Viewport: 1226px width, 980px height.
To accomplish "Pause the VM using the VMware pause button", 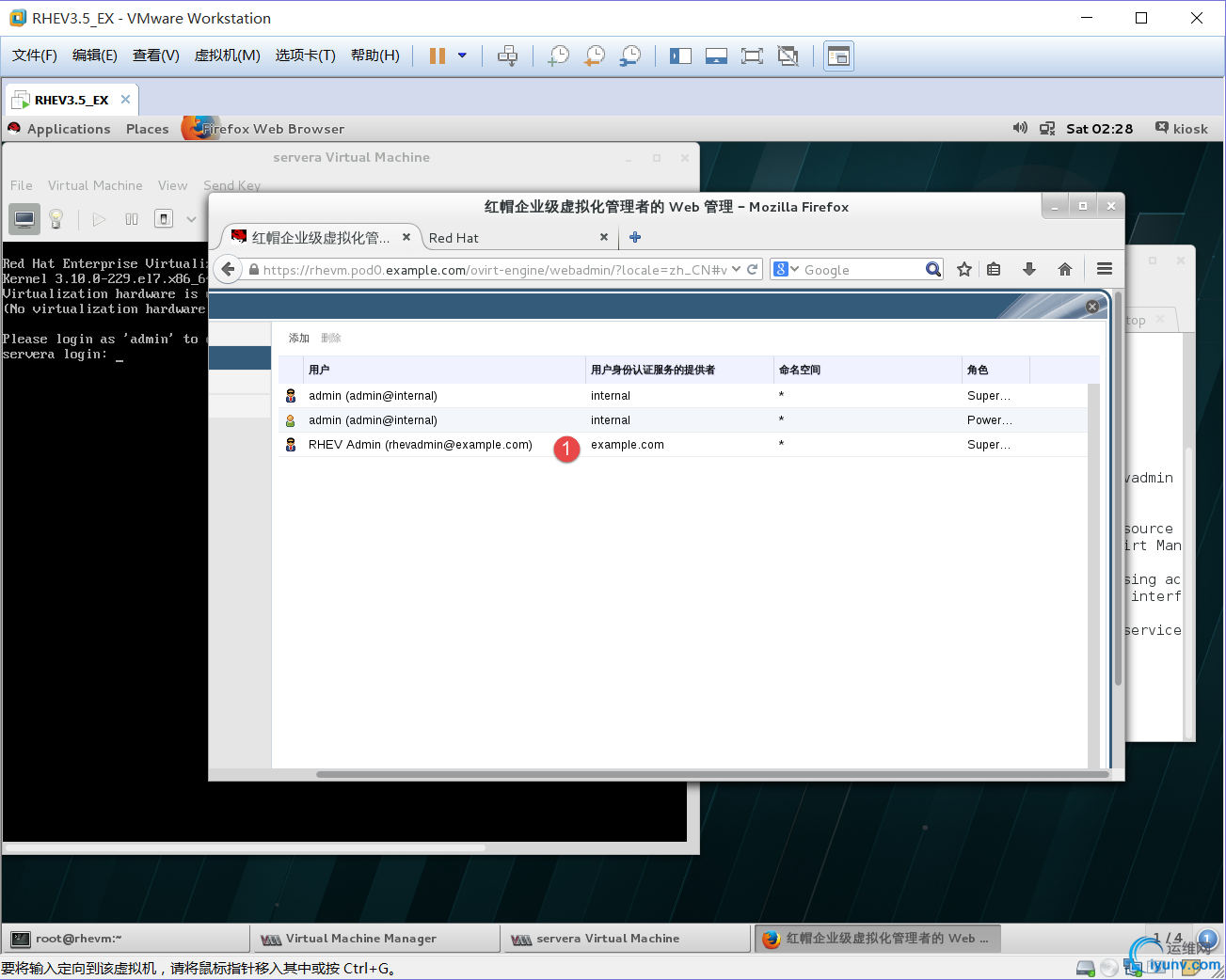I will [438, 55].
